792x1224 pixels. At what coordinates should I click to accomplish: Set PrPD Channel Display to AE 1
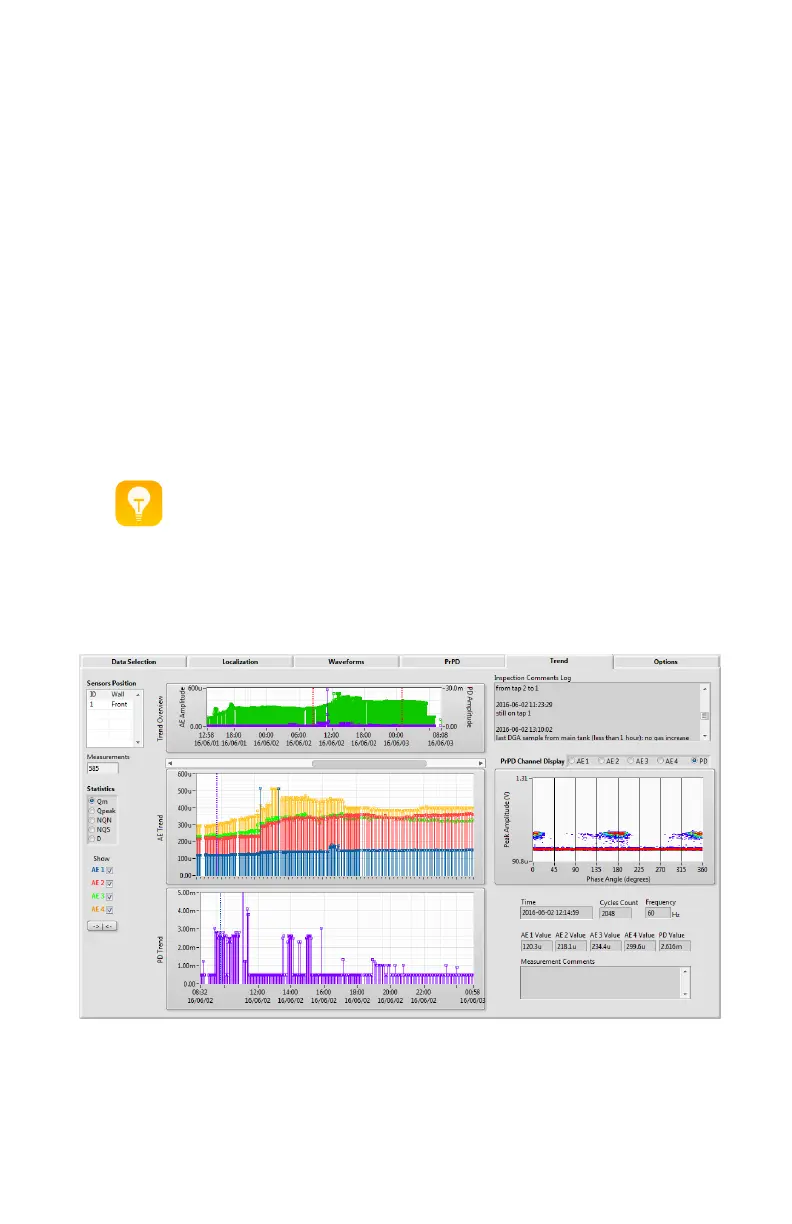coord(573,761)
